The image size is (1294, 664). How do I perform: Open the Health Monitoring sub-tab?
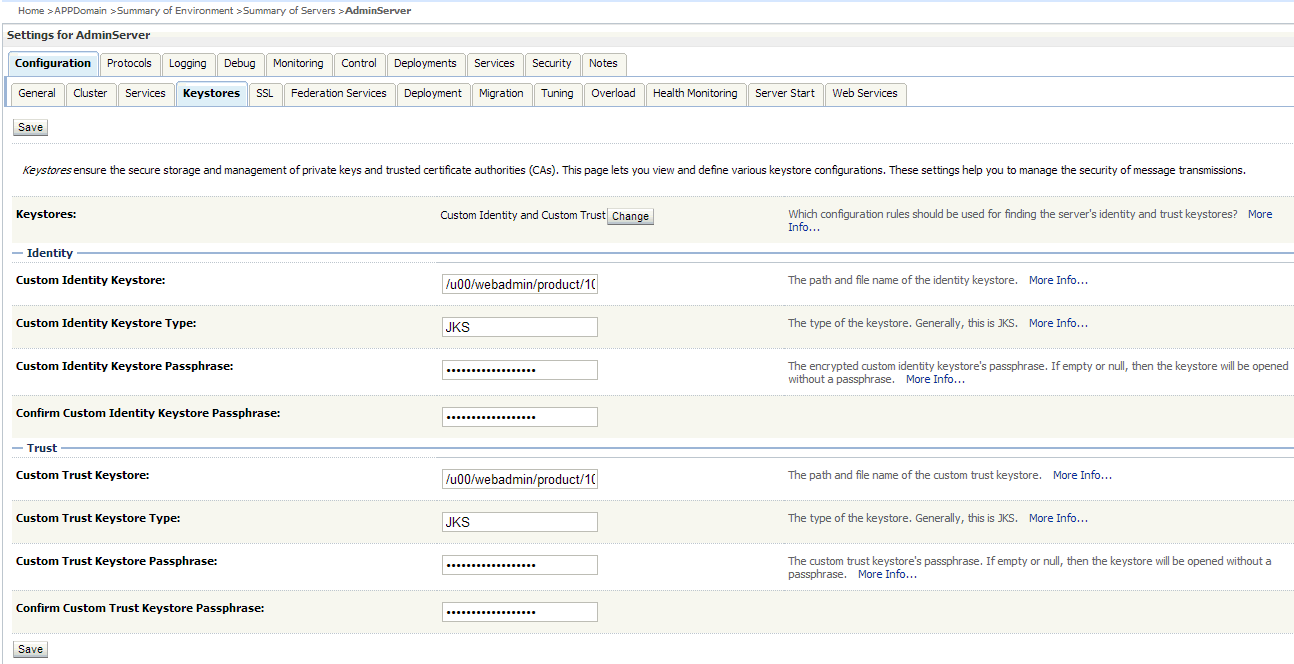pos(695,93)
